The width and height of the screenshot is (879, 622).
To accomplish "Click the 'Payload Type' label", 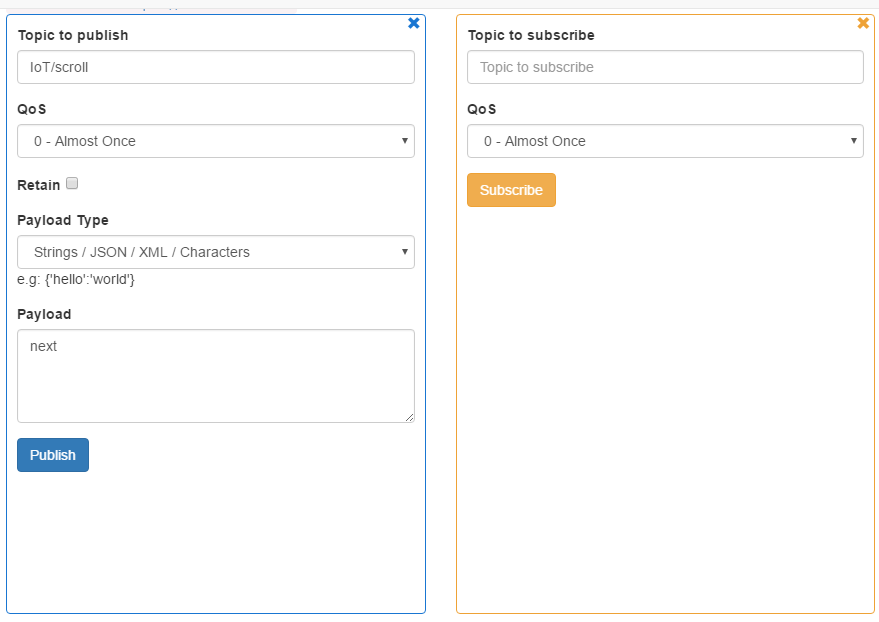I will pos(63,220).
